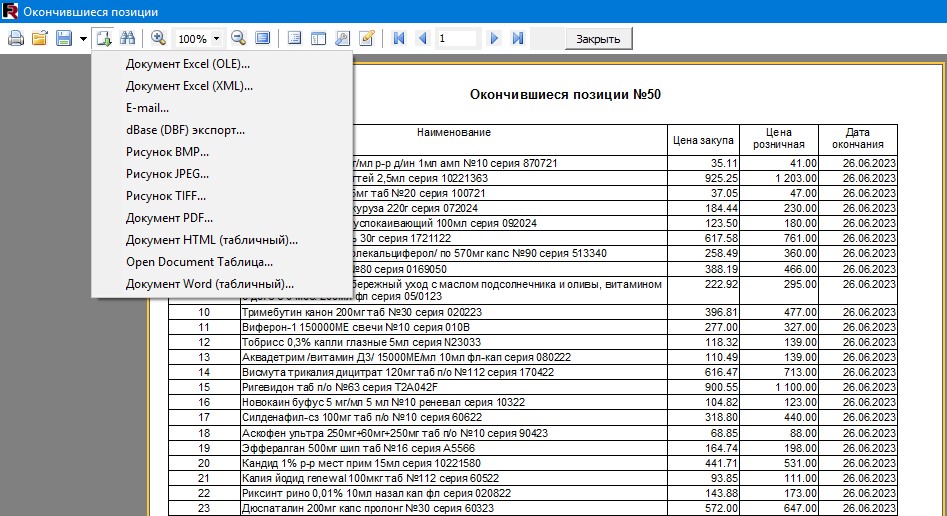Click row number 15 cell
Viewport: 947px width, 516px height.
pyautogui.click(x=204, y=388)
